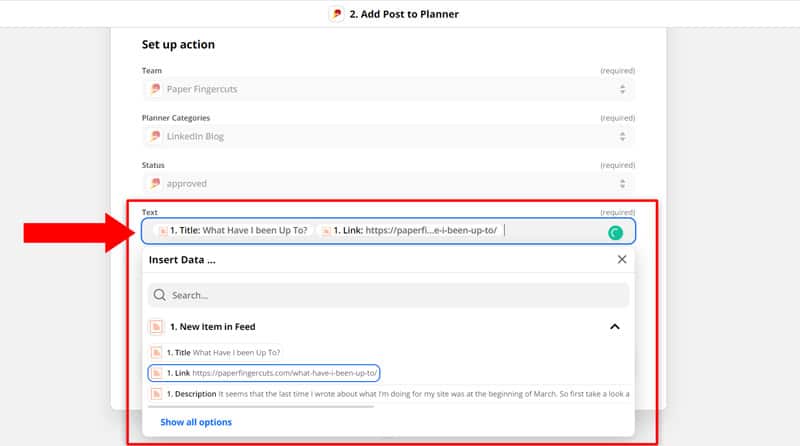Click the Grammarly icon in Text field

pyautogui.click(x=615, y=233)
